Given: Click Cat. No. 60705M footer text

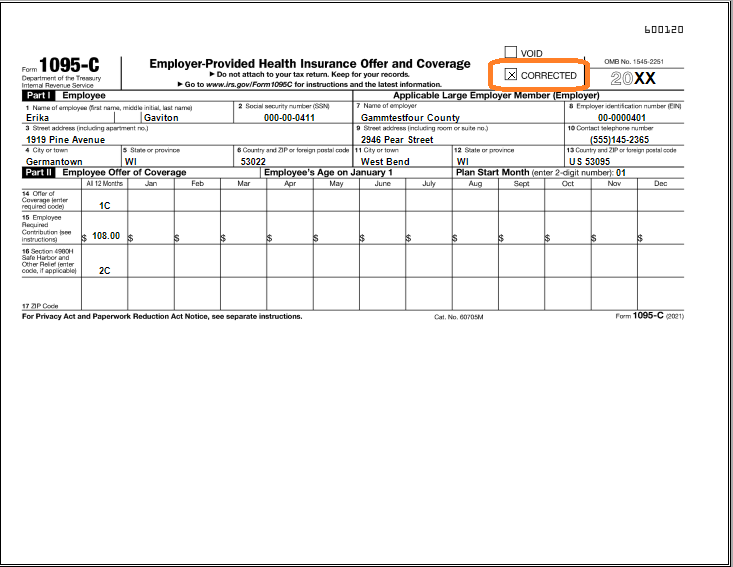Looking at the screenshot, I should pos(459,317).
